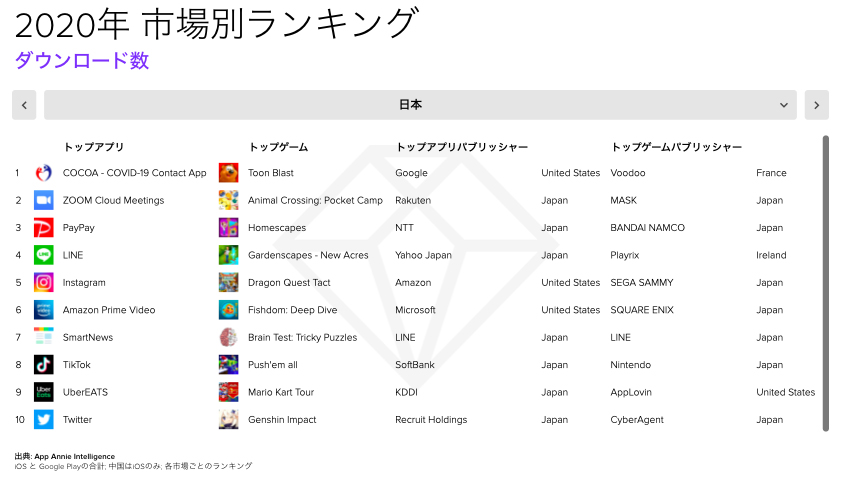Viewport: 859px width, 478px height.
Task: Click the text 'Brain Test: Tricky Puzzles'
Action: pyautogui.click(x=302, y=337)
